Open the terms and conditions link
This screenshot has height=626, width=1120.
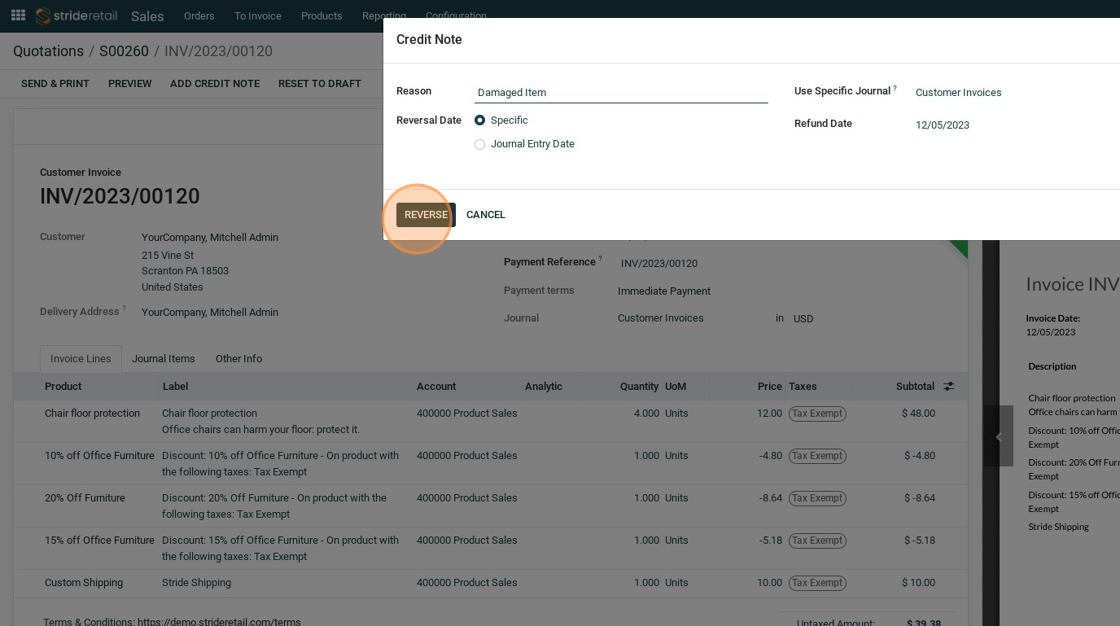coord(219,622)
